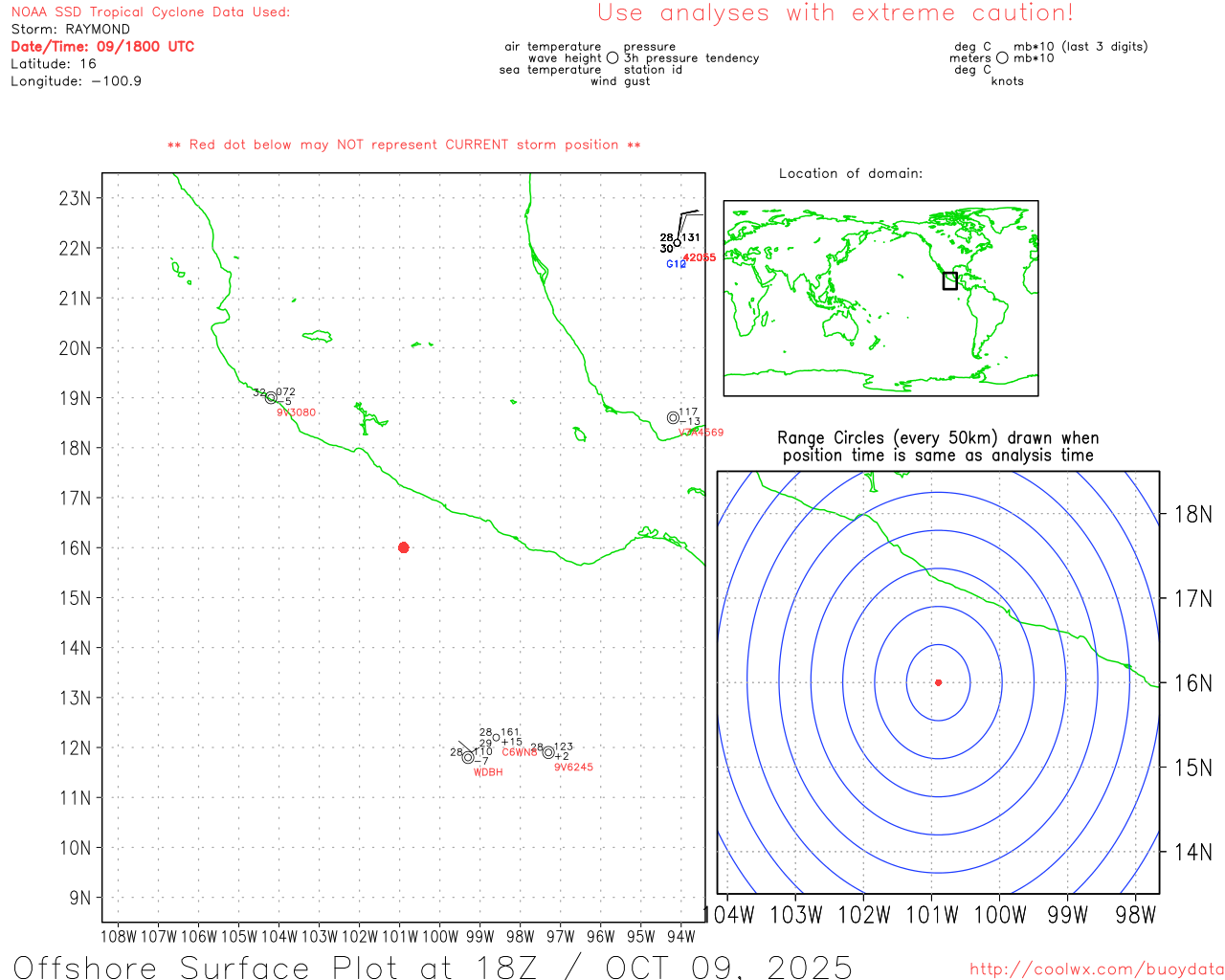Click the '9N' latitude label on the main map
Viewport: 1225px width, 980px height.
click(x=80, y=898)
